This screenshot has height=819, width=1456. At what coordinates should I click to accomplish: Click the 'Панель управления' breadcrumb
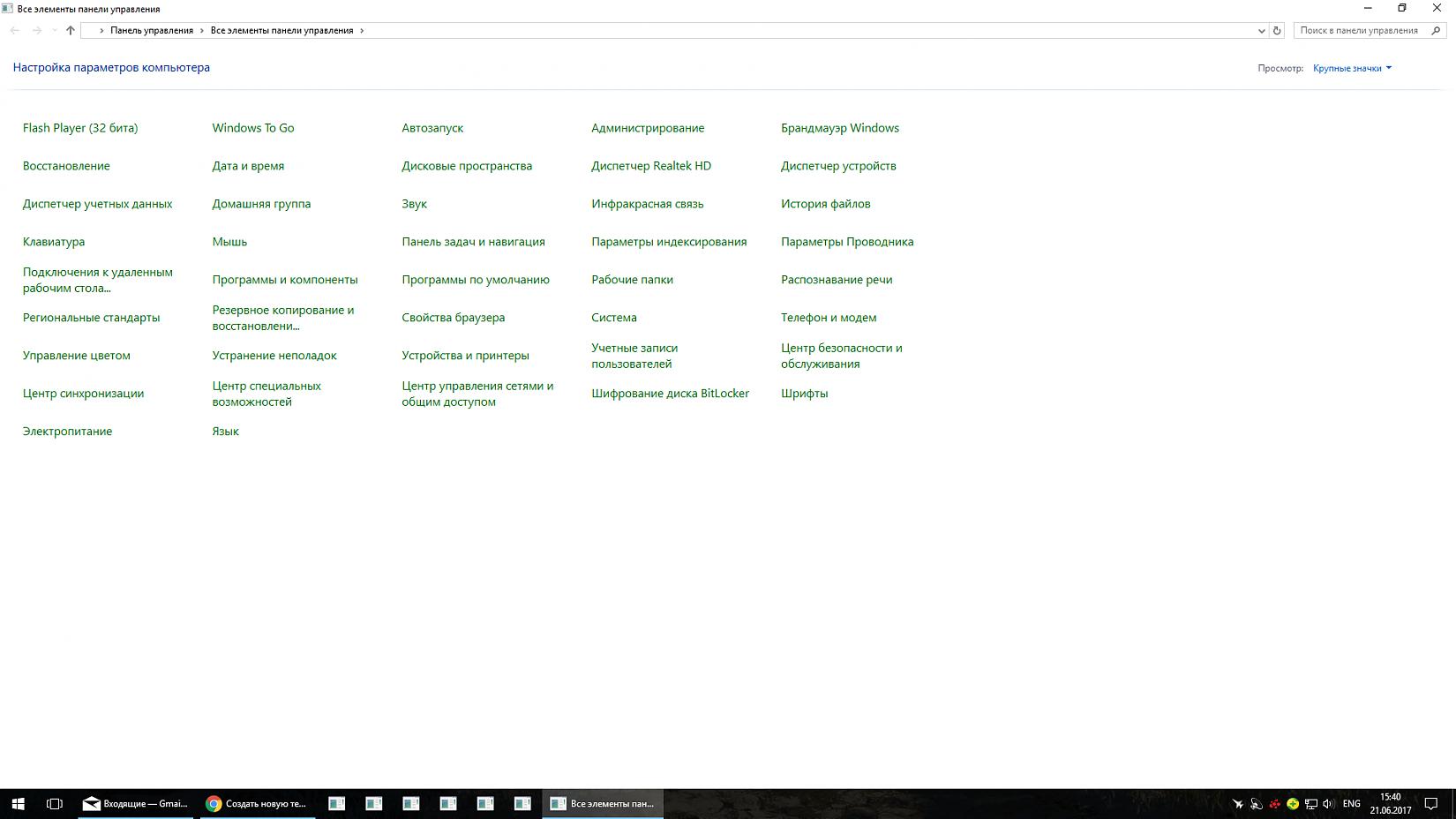(152, 30)
